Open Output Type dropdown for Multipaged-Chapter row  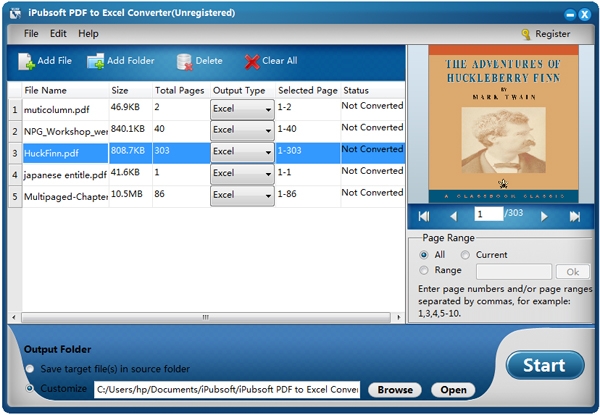click(x=242, y=195)
